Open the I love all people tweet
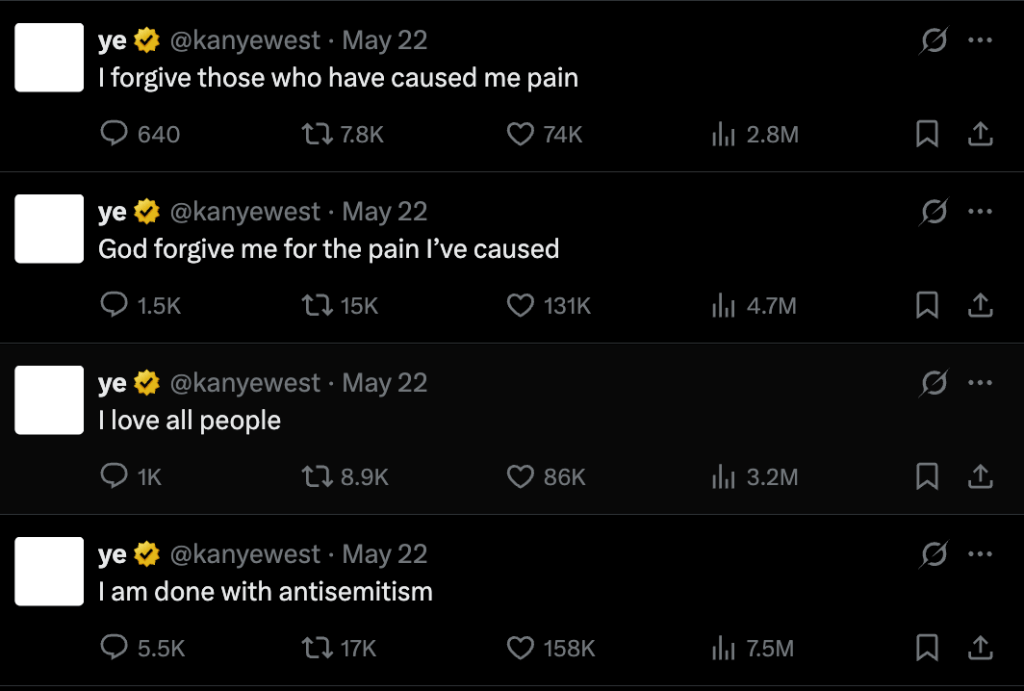The image size is (1024, 691). click(189, 420)
